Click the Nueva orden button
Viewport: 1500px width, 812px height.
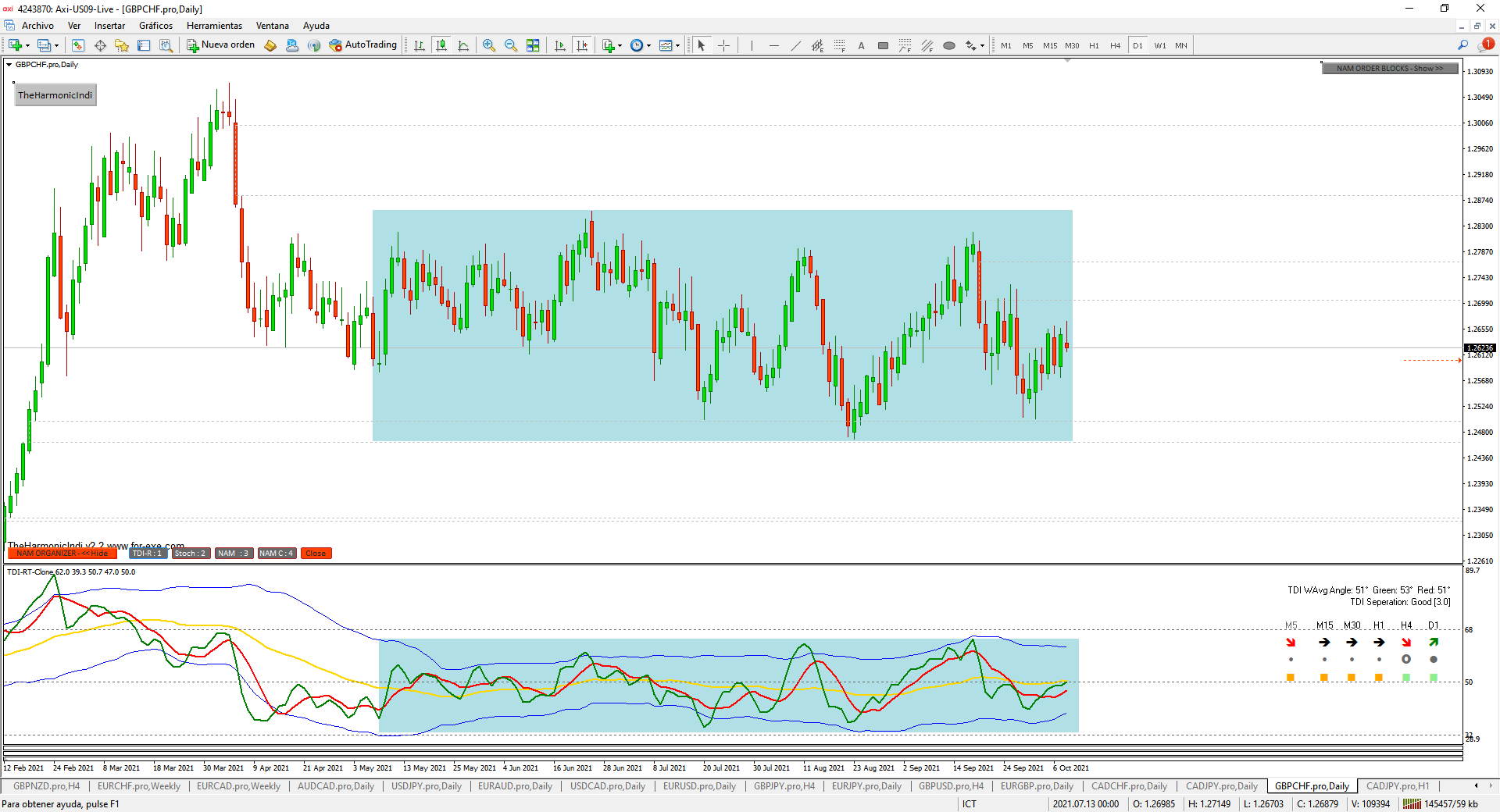pos(221,45)
